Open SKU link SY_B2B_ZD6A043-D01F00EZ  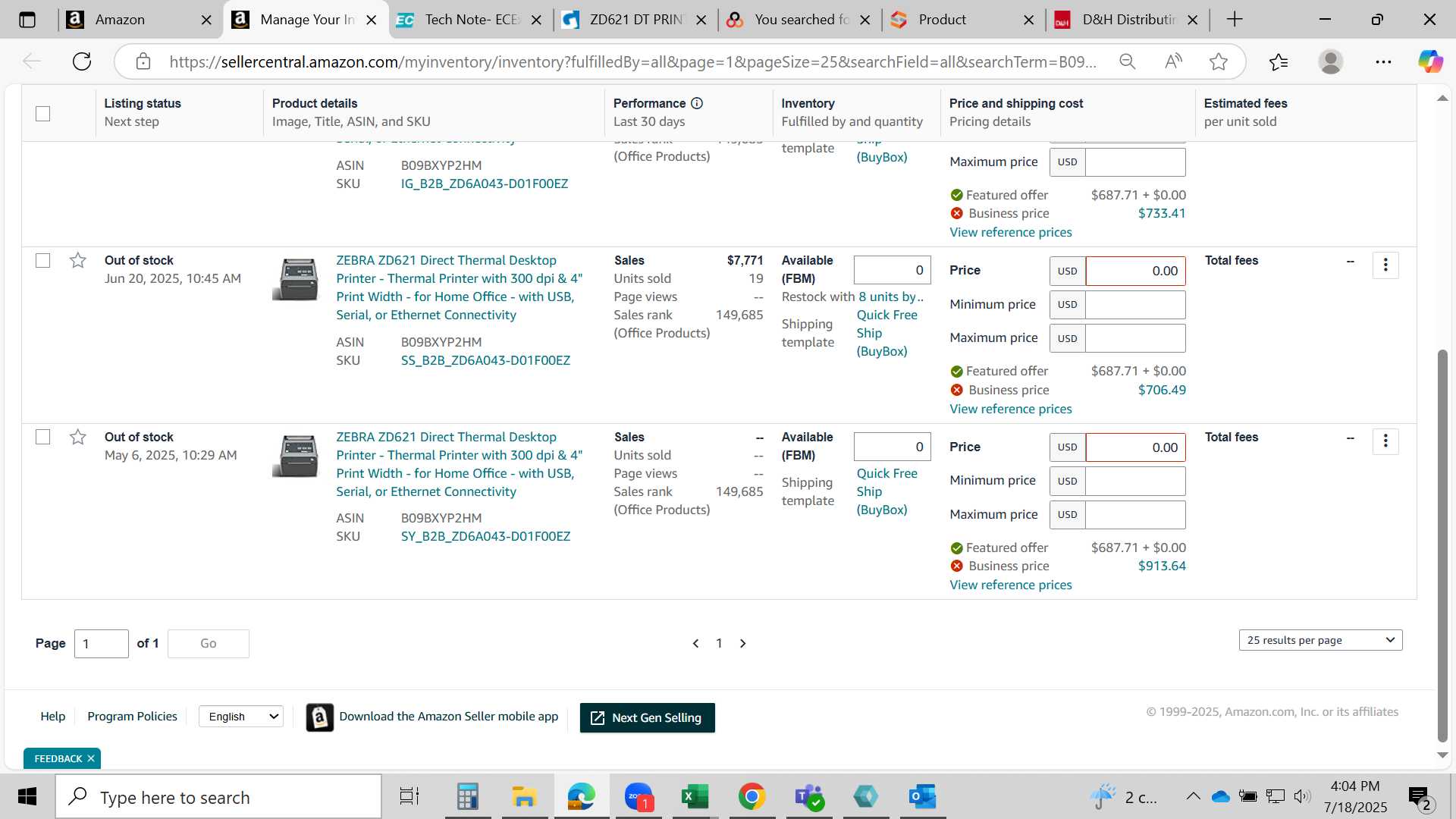[x=485, y=537]
